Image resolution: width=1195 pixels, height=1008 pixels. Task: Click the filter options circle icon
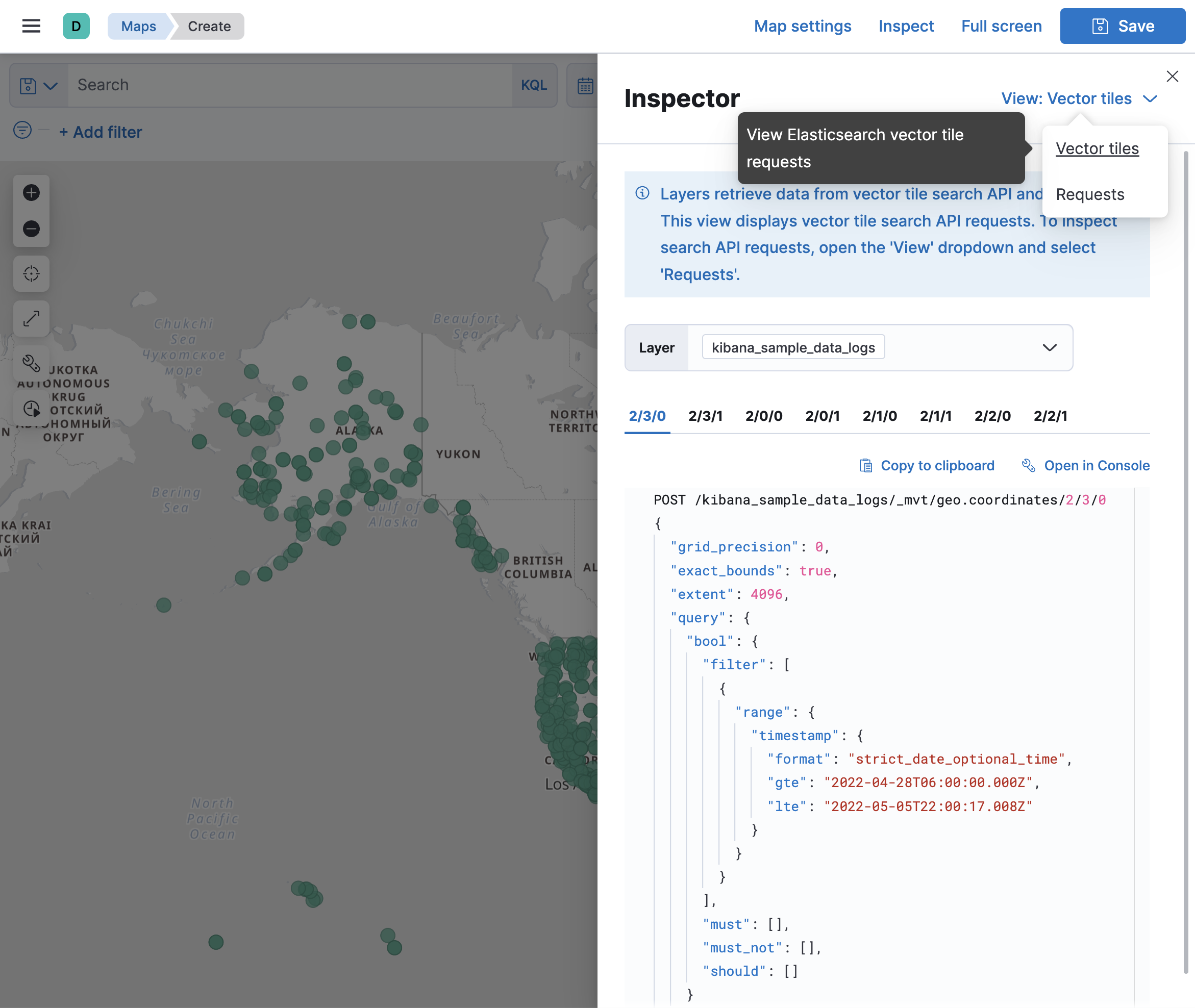coord(22,130)
